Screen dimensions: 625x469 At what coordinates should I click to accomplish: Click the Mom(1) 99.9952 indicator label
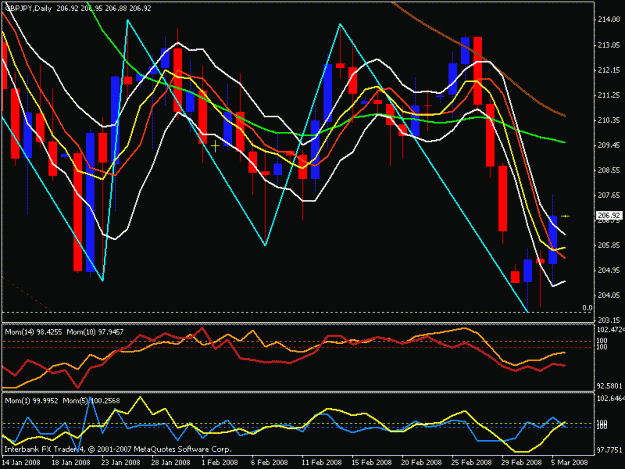(x=31, y=400)
